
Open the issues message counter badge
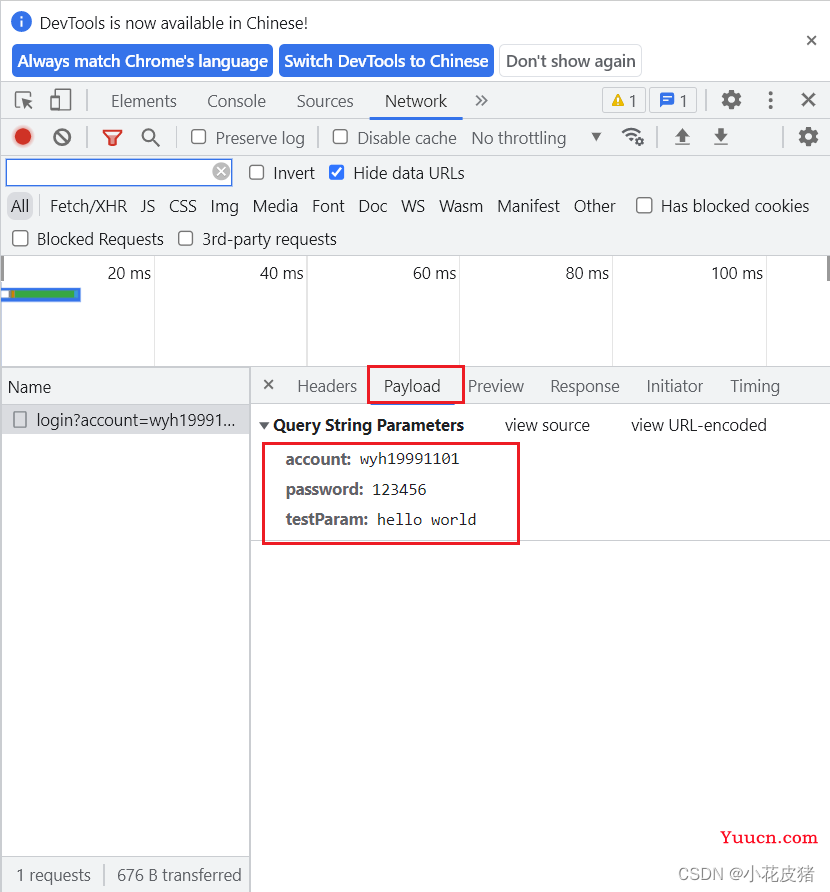(x=673, y=101)
